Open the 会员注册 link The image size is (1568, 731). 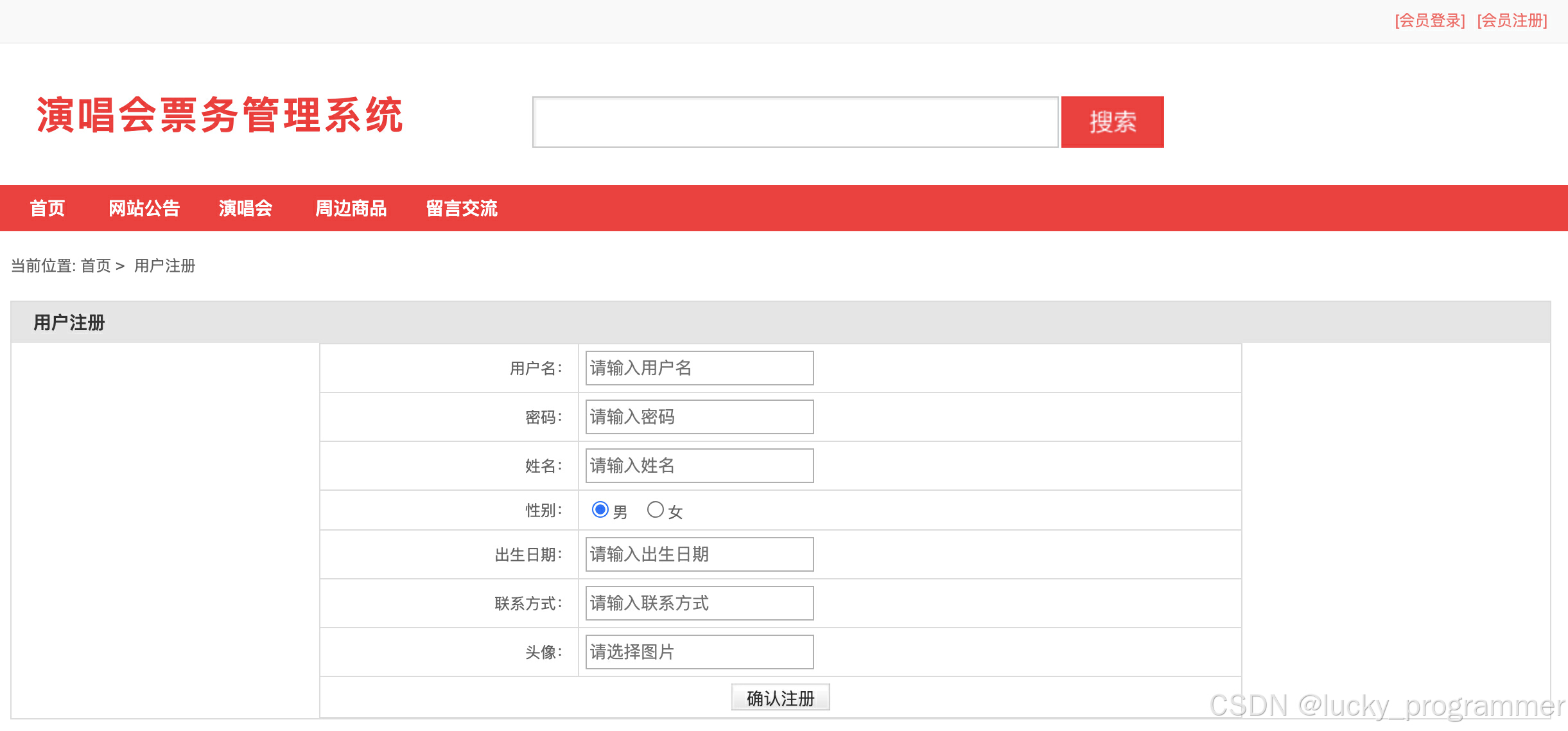coord(1512,21)
